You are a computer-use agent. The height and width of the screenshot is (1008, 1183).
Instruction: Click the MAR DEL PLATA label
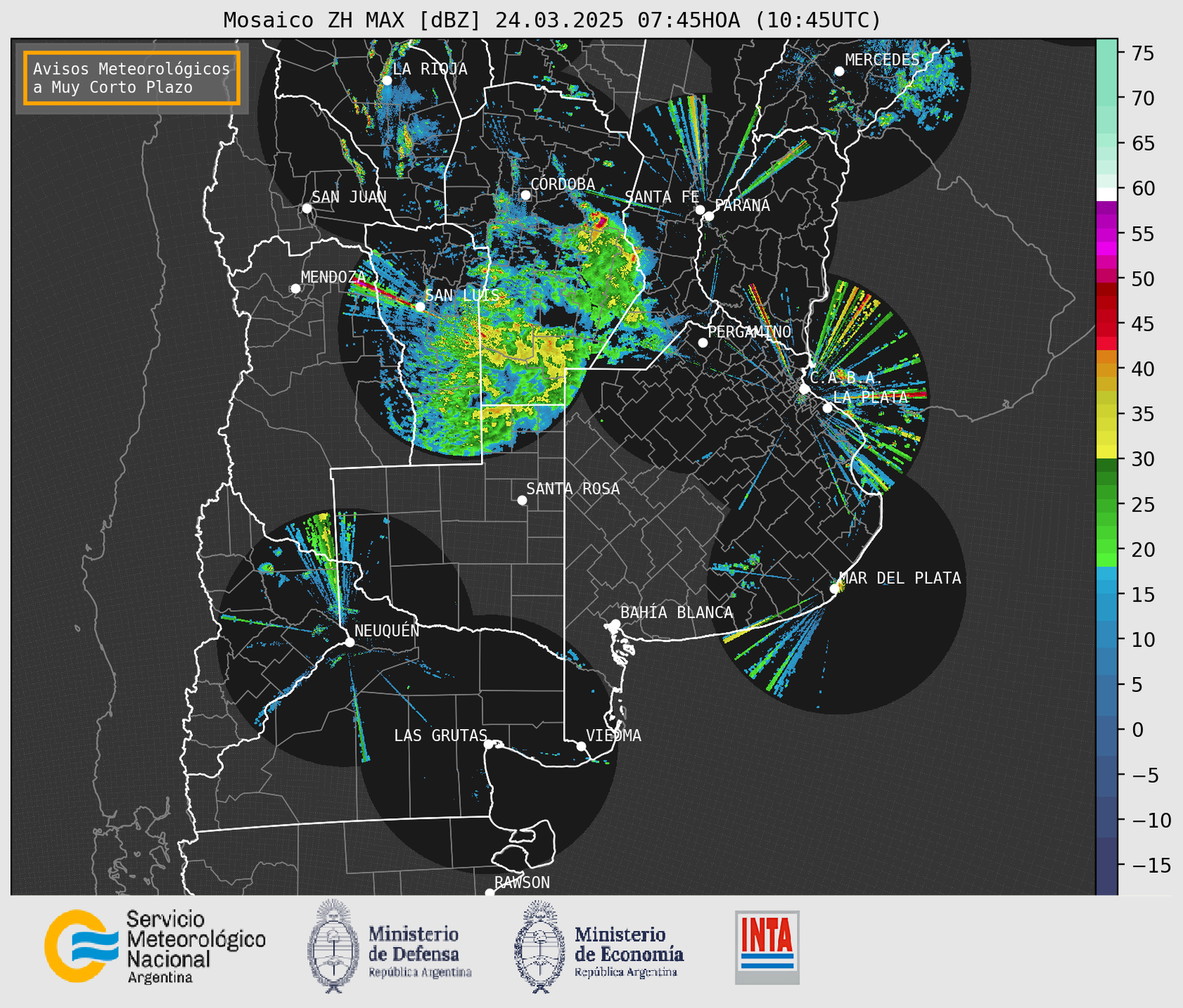coord(900,578)
